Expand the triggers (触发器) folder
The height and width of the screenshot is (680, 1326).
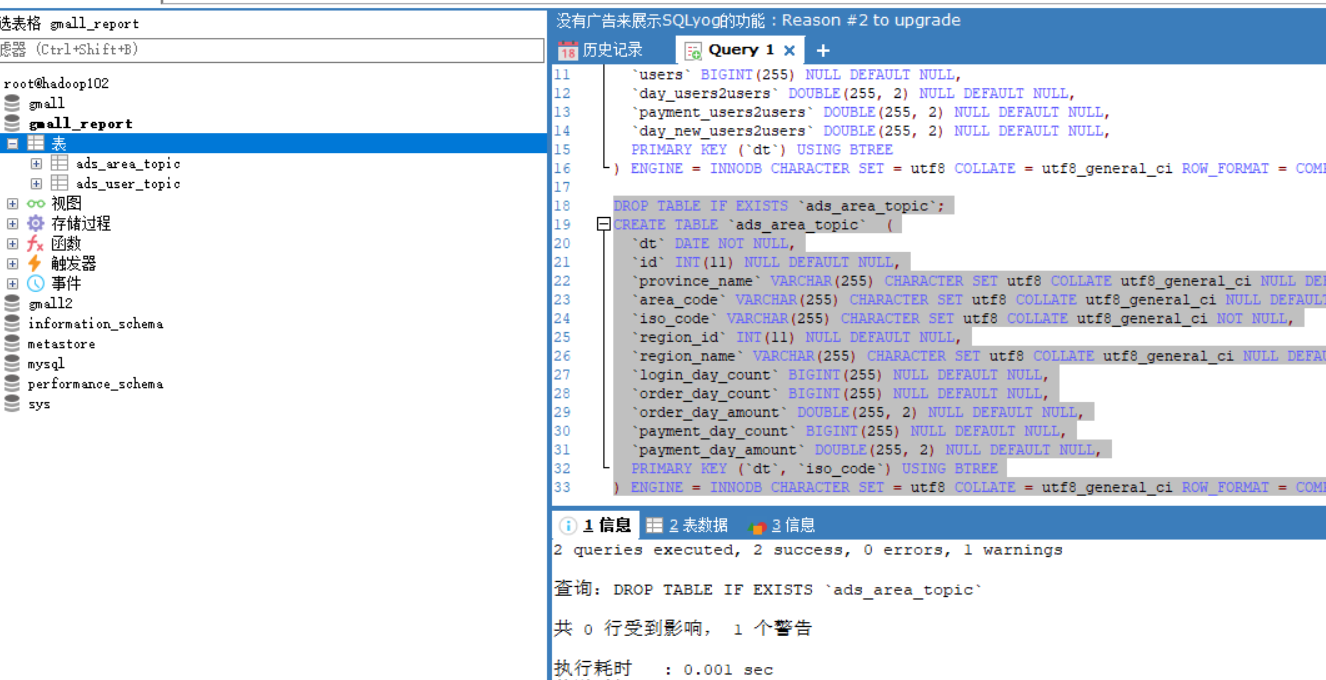12,264
